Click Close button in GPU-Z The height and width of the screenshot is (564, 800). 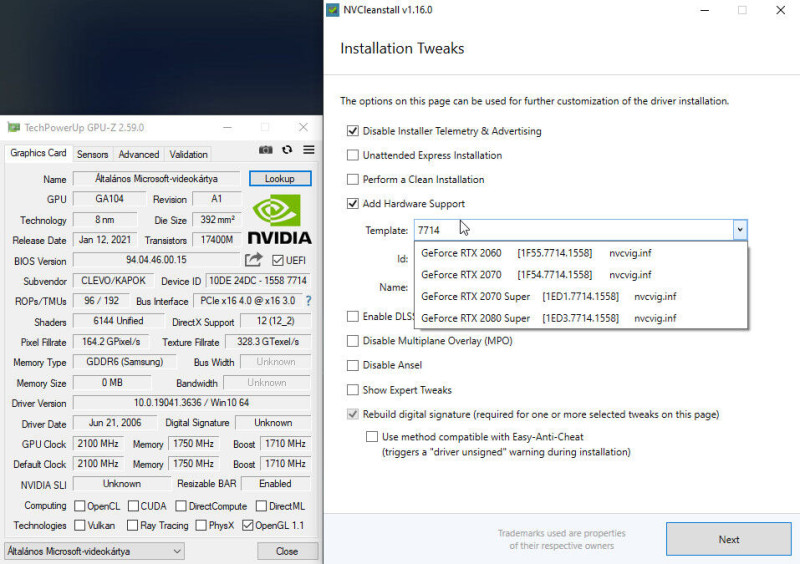(x=287, y=551)
